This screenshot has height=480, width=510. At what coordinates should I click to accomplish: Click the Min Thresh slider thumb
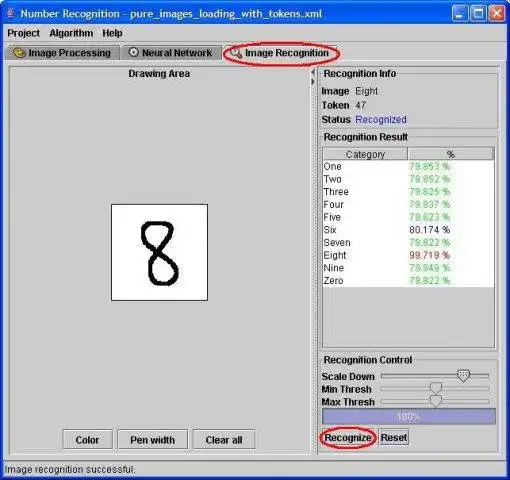click(x=436, y=388)
